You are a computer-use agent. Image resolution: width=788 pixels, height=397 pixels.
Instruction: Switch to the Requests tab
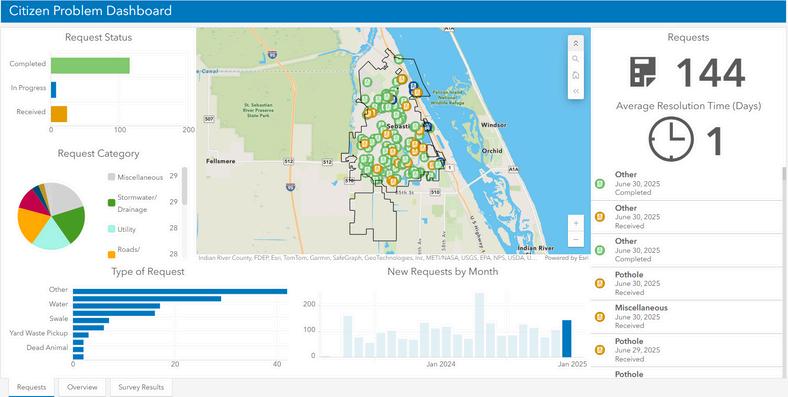coord(32,387)
